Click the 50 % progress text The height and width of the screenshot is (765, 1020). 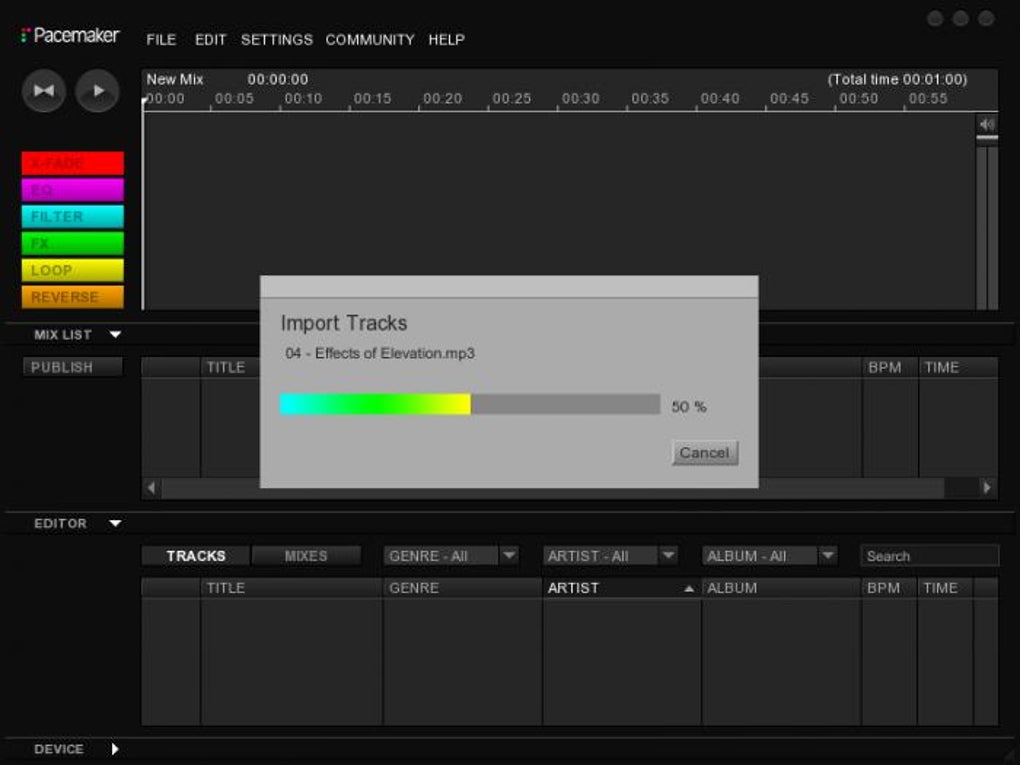689,407
